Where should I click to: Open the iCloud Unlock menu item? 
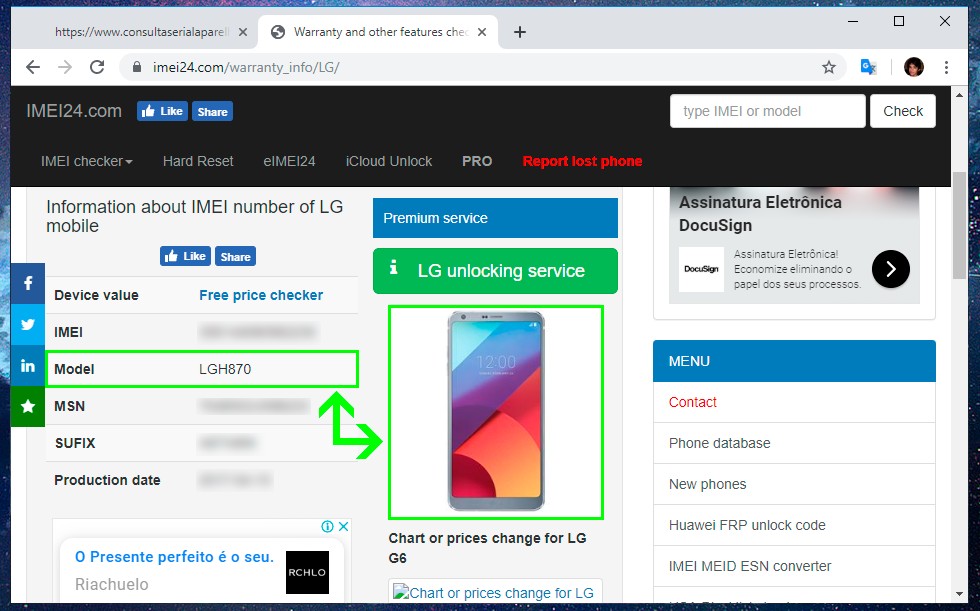[389, 161]
